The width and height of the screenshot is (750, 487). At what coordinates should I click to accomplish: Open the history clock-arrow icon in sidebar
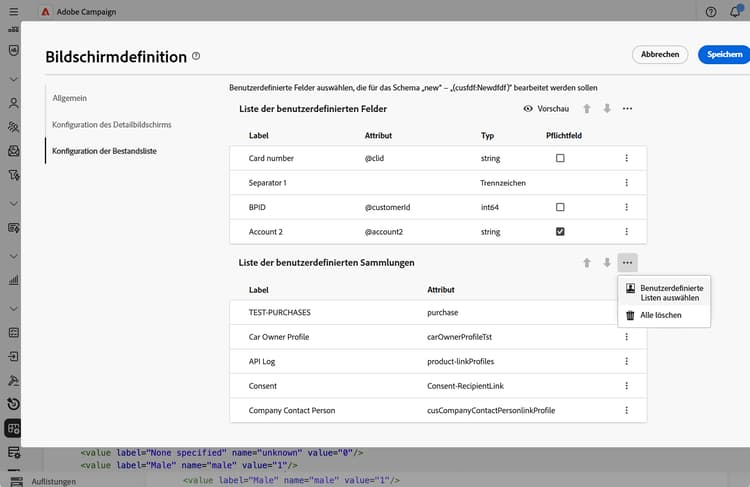coord(13,404)
